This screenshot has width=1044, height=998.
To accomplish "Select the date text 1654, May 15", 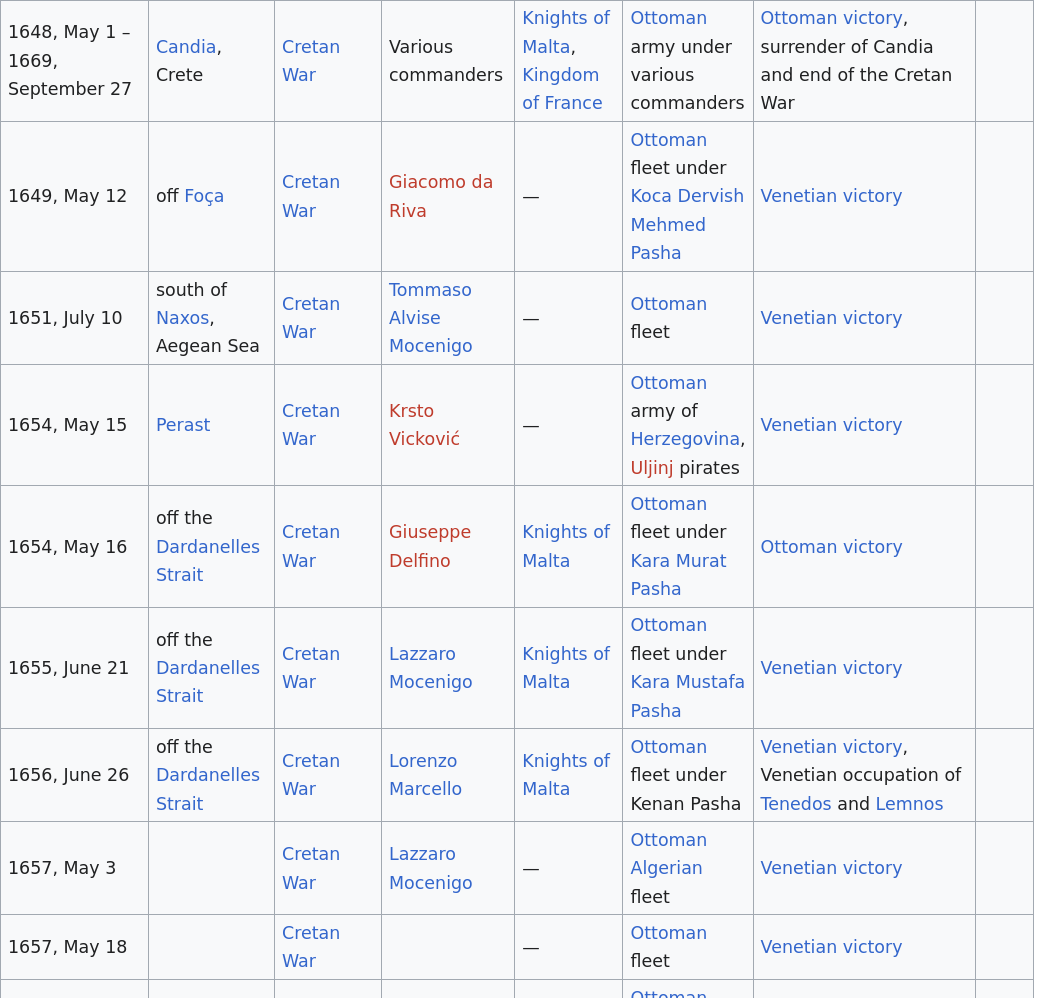I will (67, 425).
